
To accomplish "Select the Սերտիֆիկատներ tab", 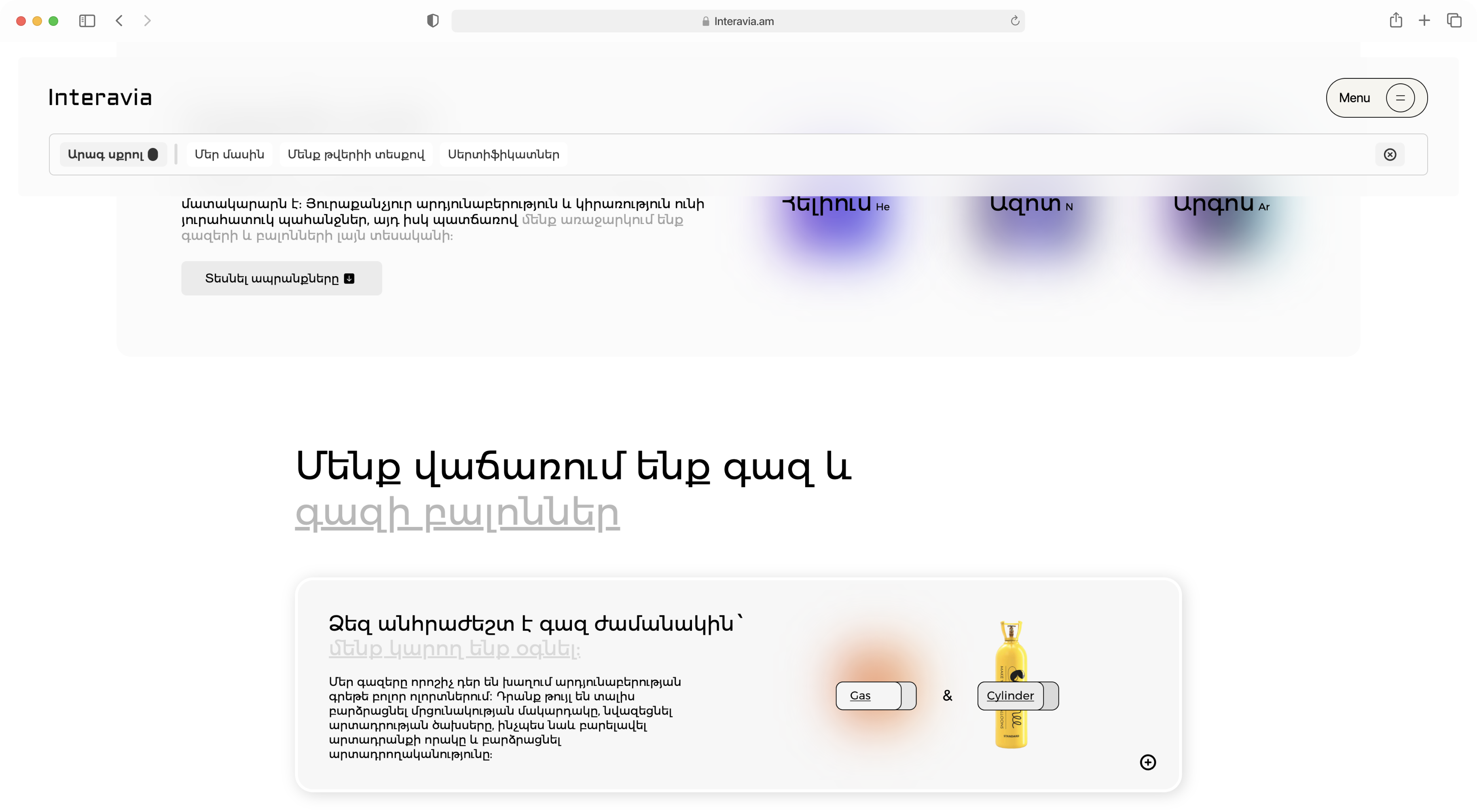I will (x=503, y=154).
